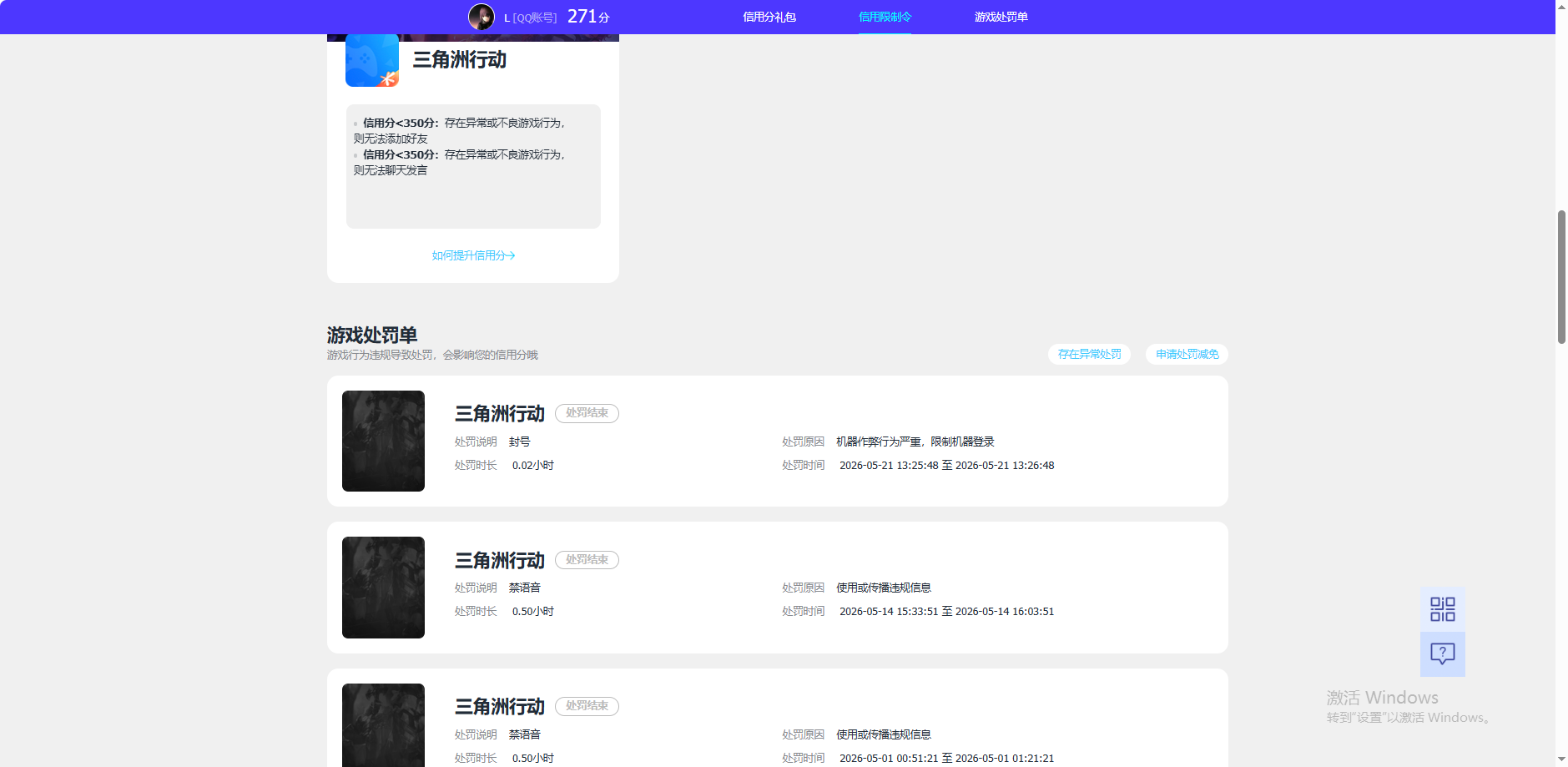
Task: Click the 处罚结束 badge on the 封号 card
Action: [587, 413]
